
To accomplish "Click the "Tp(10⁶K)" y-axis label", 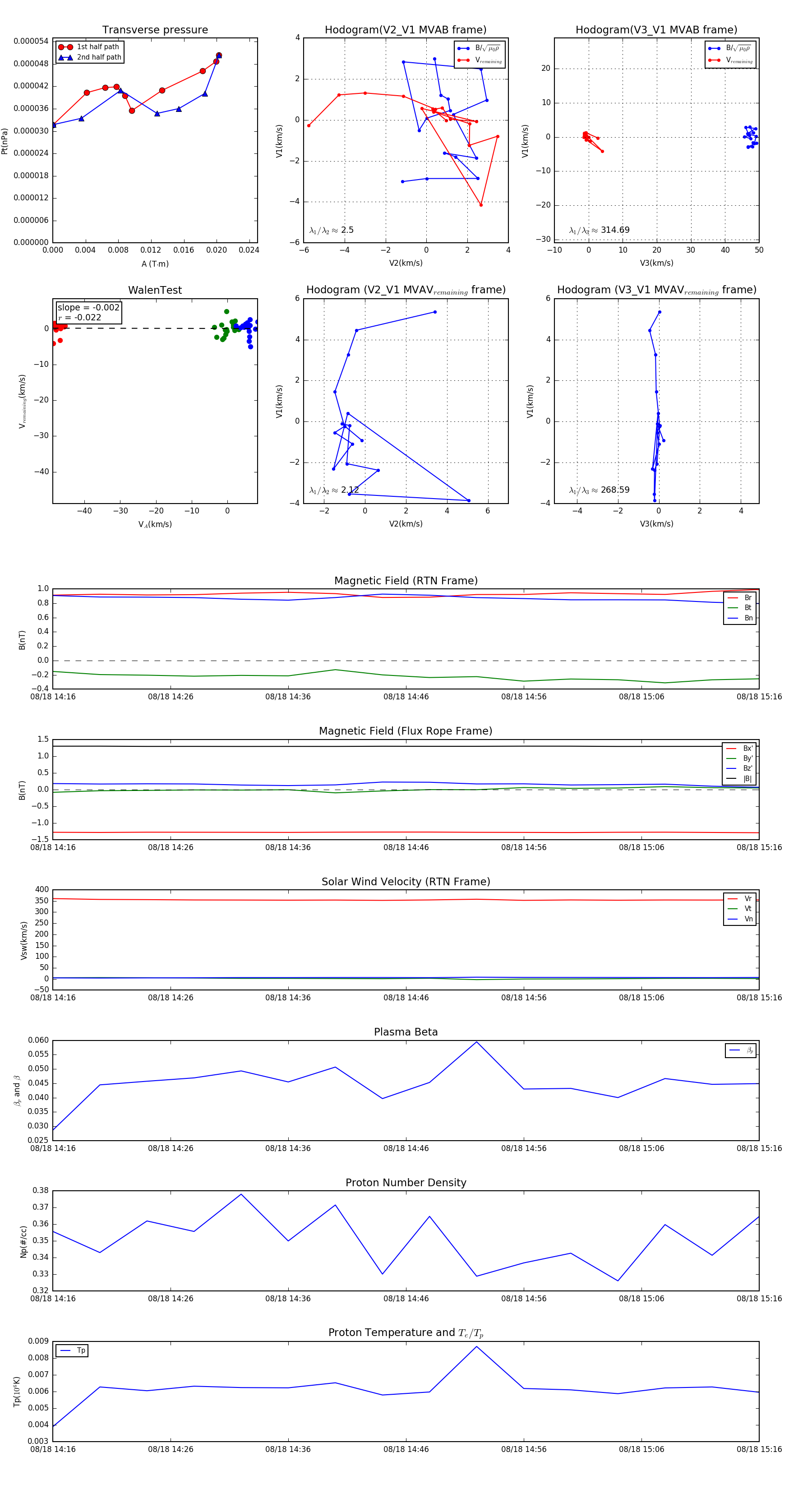I will coord(16,1392).
